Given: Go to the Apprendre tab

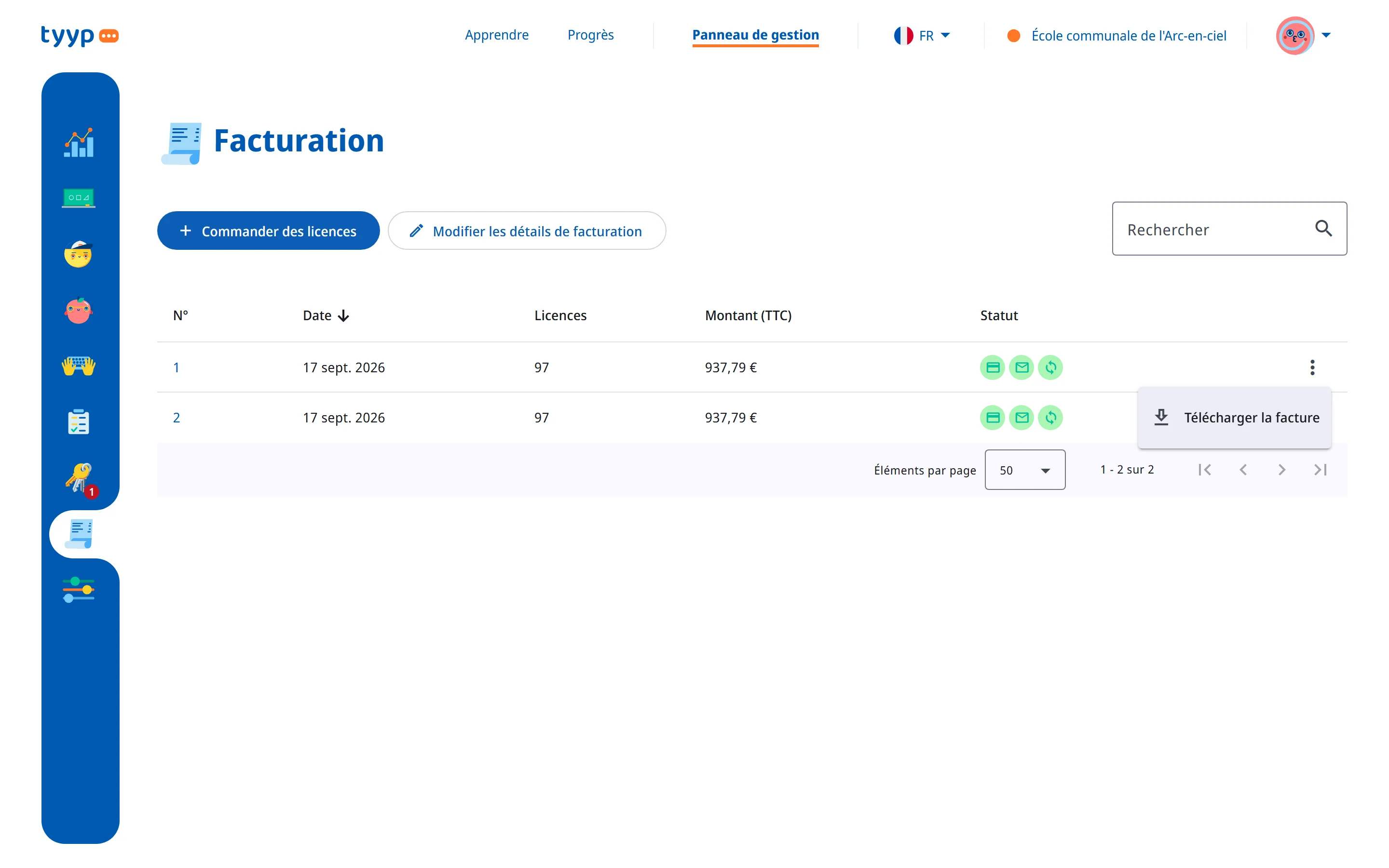Looking at the screenshot, I should [496, 35].
